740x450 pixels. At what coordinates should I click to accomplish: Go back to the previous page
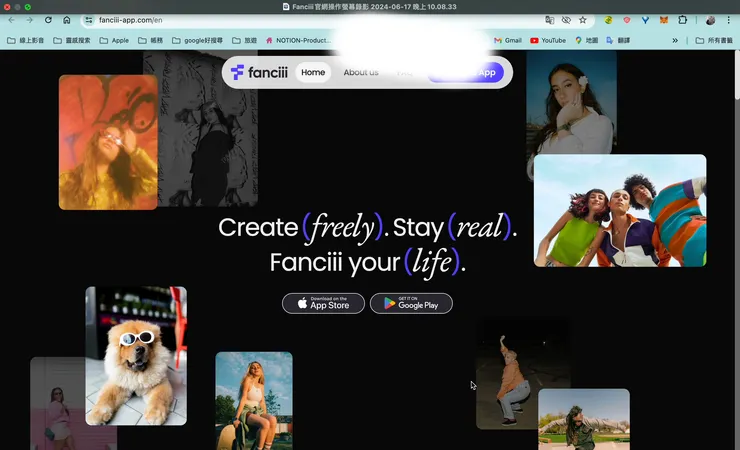[11, 20]
